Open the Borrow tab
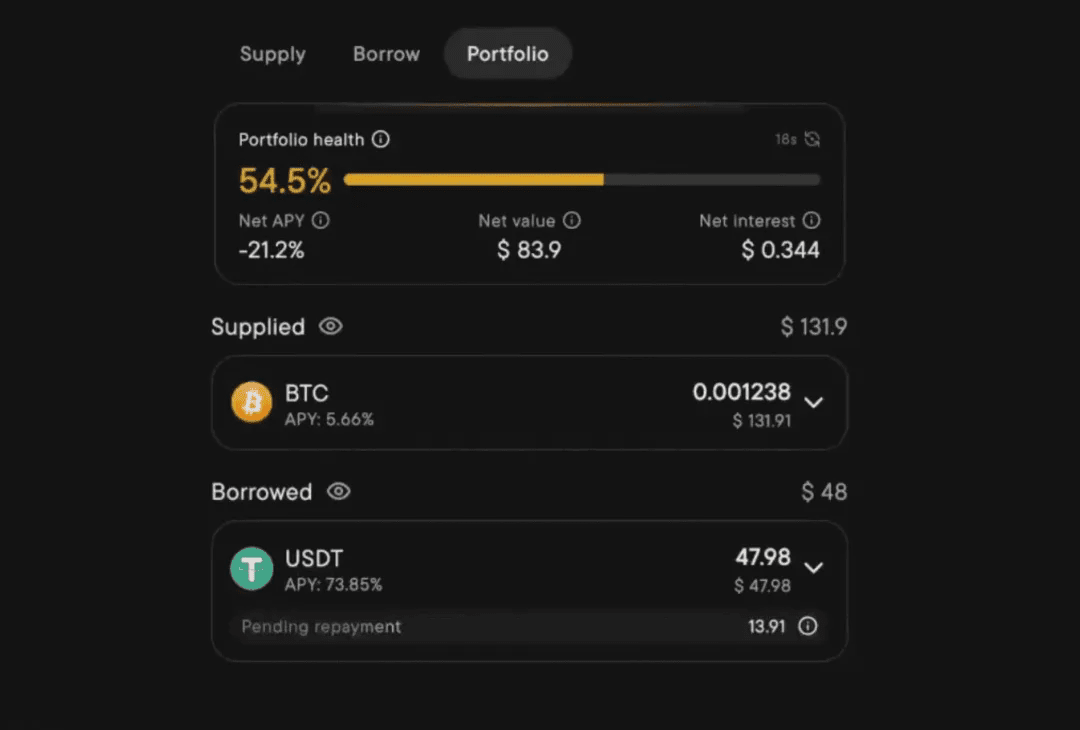This screenshot has width=1080, height=730. pos(386,54)
